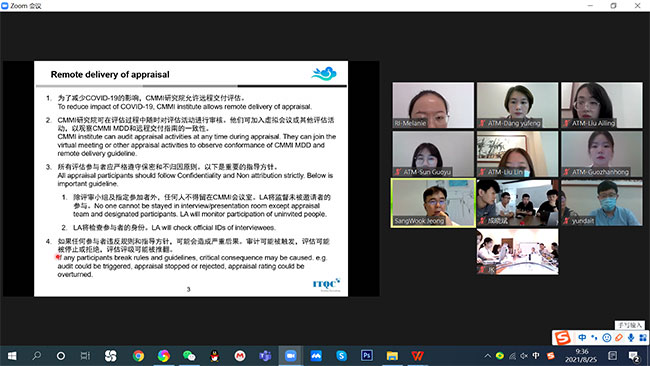Open WPS Office taskbar icon
The width and height of the screenshot is (650, 366).
click(x=417, y=356)
